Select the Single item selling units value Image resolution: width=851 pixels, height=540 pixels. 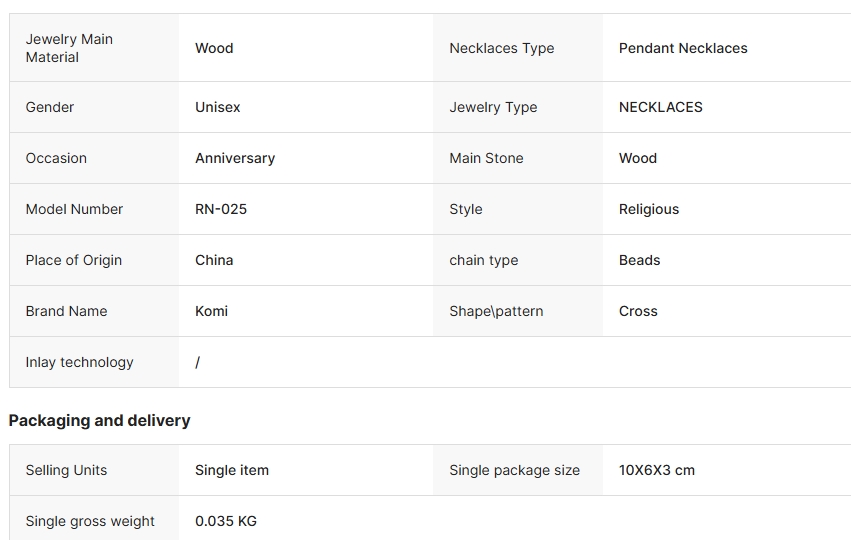click(232, 471)
